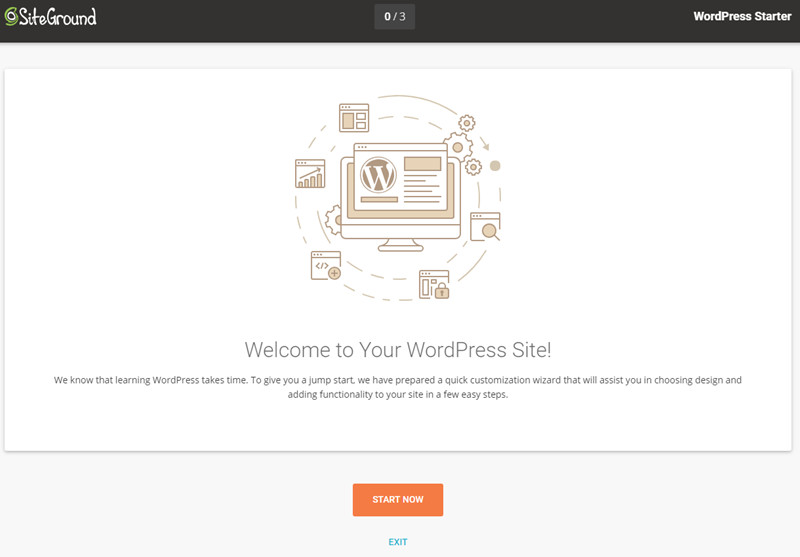Click the code brackets window icon

326,265
